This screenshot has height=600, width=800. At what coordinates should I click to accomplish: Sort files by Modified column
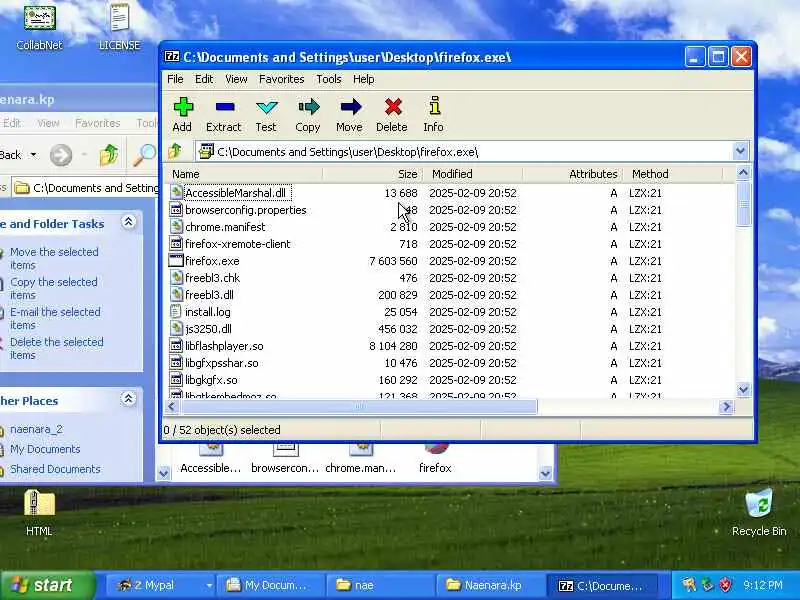pyautogui.click(x=472, y=174)
